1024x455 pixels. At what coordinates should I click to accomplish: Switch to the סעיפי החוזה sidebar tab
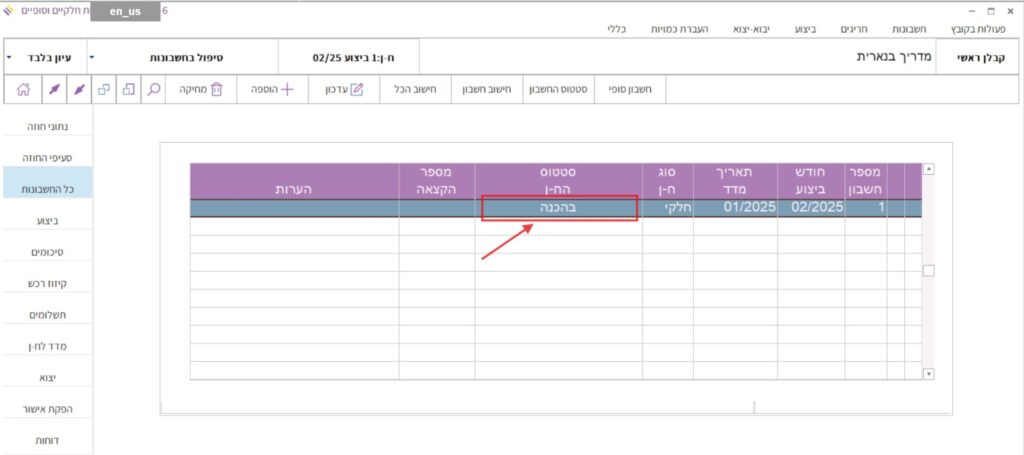click(x=46, y=157)
